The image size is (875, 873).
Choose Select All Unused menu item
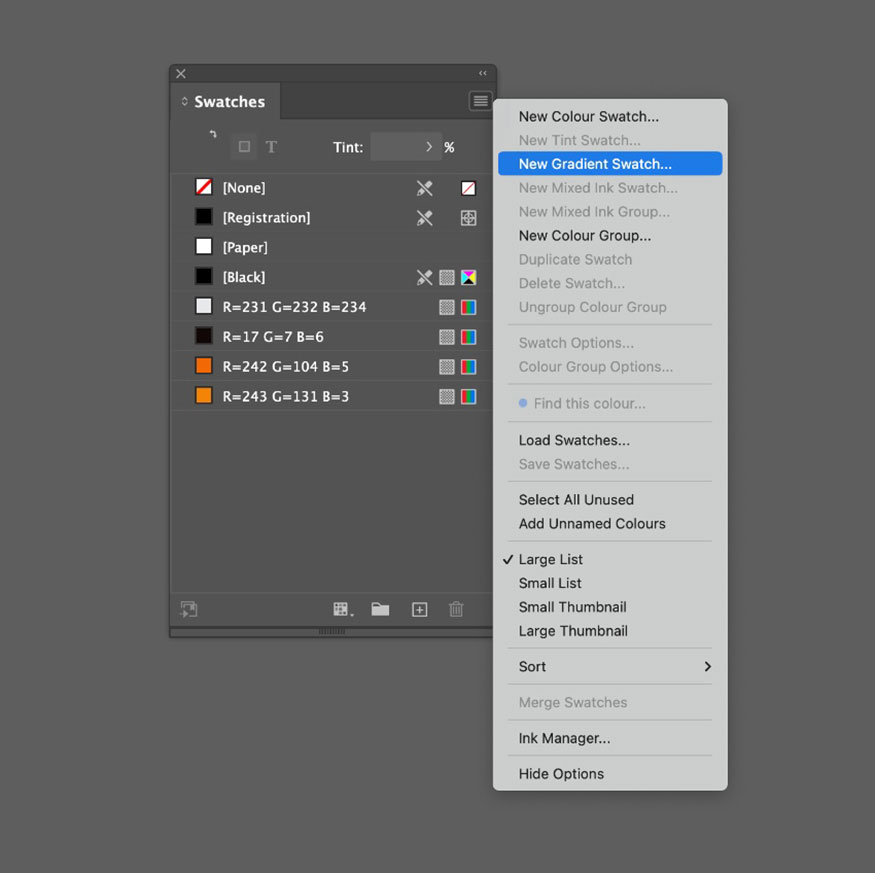(610, 500)
